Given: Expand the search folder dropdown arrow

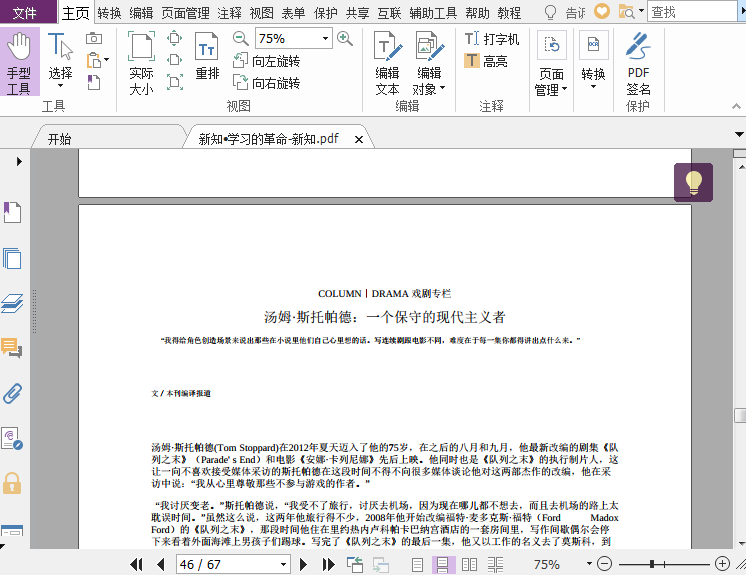Looking at the screenshot, I should tap(641, 10).
